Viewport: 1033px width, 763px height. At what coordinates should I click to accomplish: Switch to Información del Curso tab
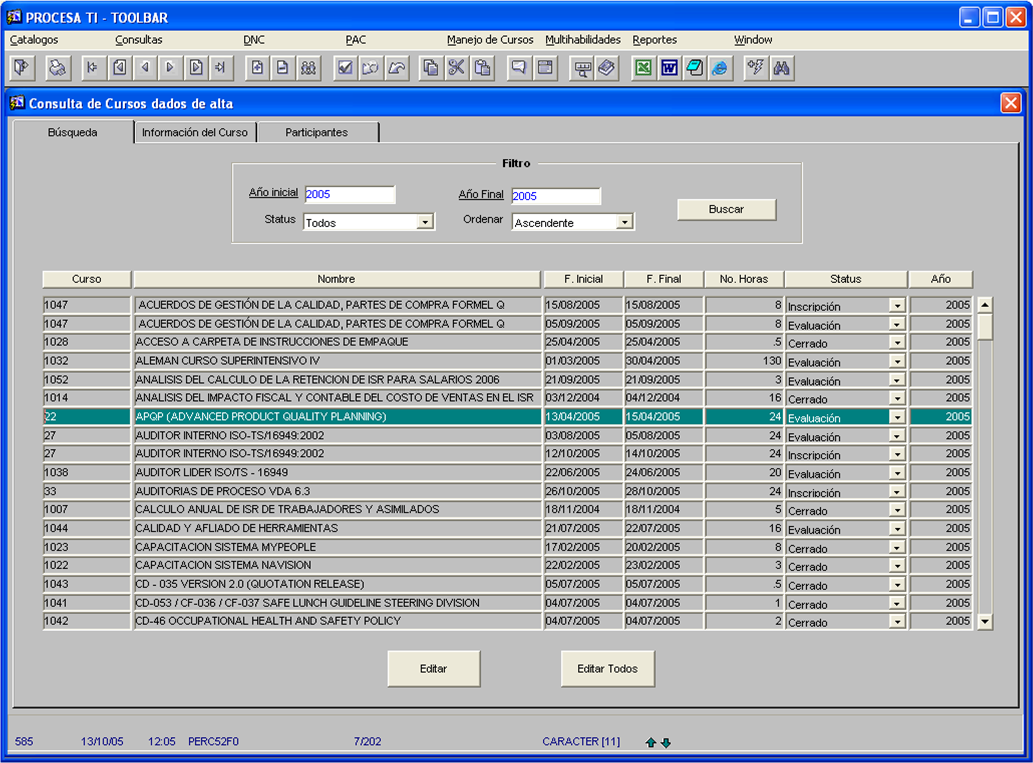point(195,132)
